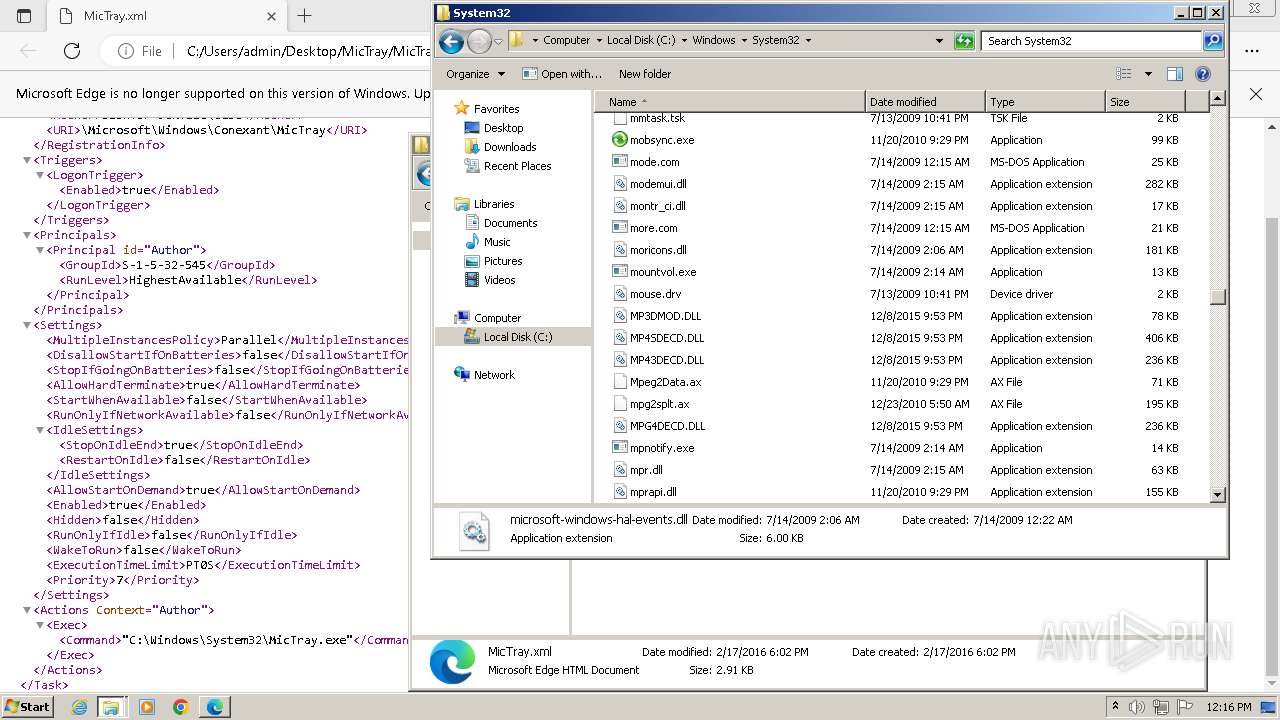The image size is (1280, 720).
Task: Select the mobsync.exe file icon
Action: coord(620,140)
